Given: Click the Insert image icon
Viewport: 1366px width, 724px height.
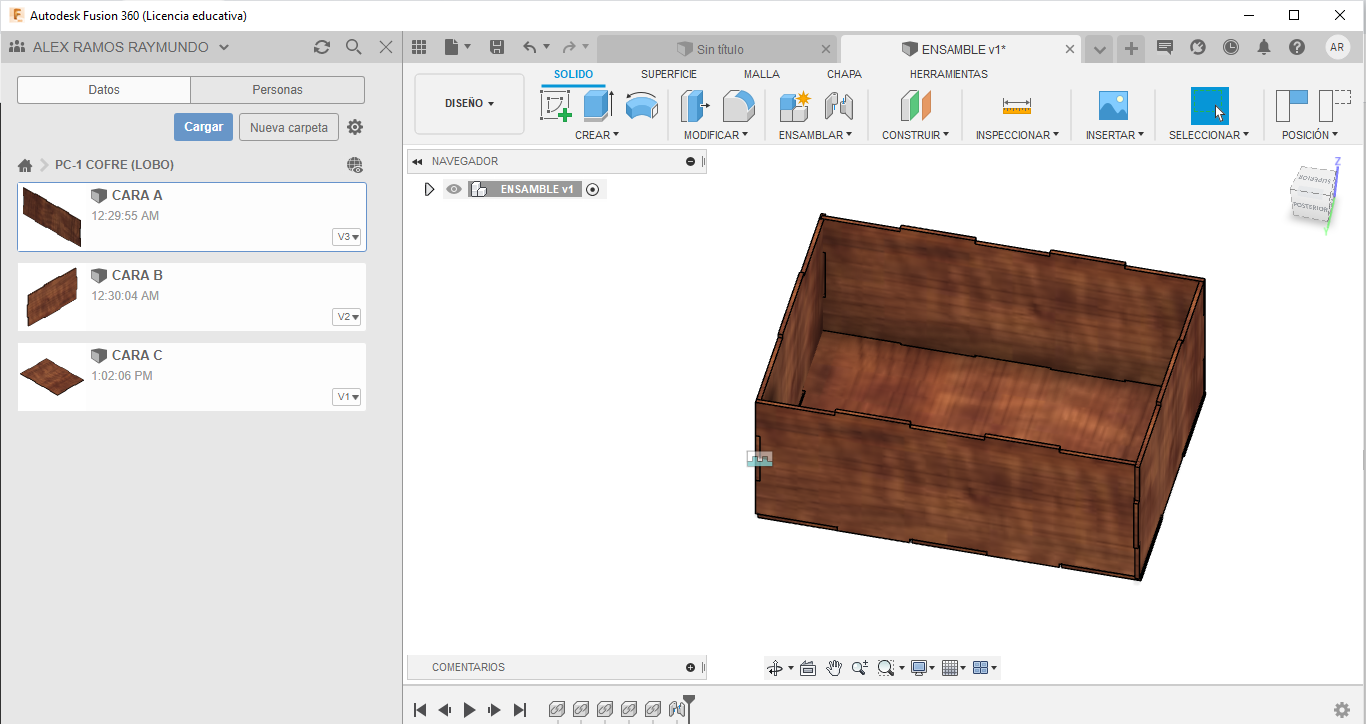Looking at the screenshot, I should click(x=1113, y=106).
